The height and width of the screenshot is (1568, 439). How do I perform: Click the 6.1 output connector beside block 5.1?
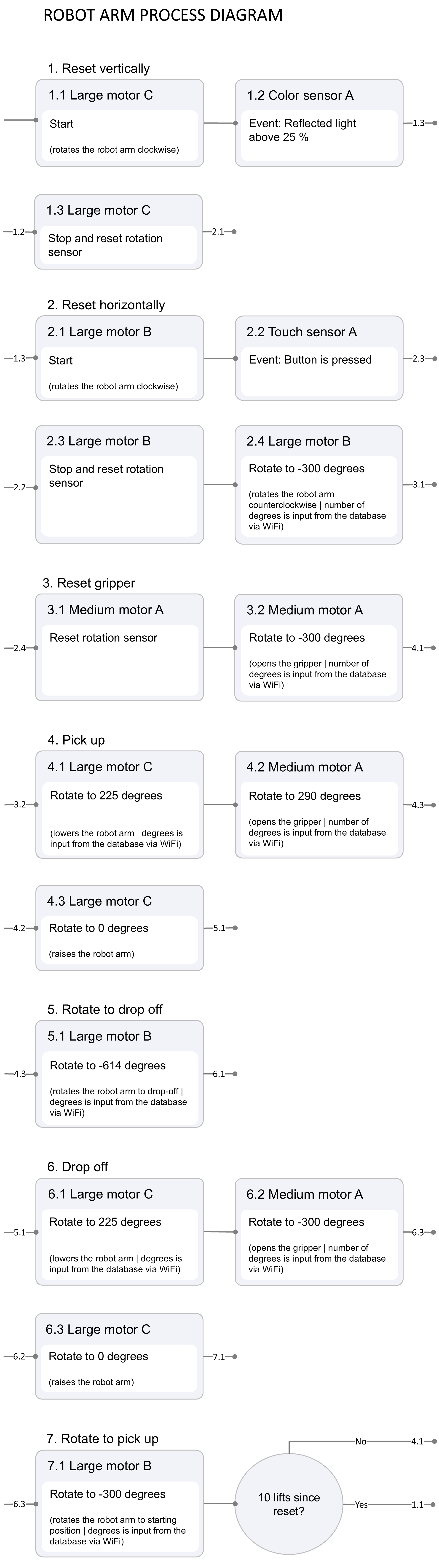click(219, 1074)
